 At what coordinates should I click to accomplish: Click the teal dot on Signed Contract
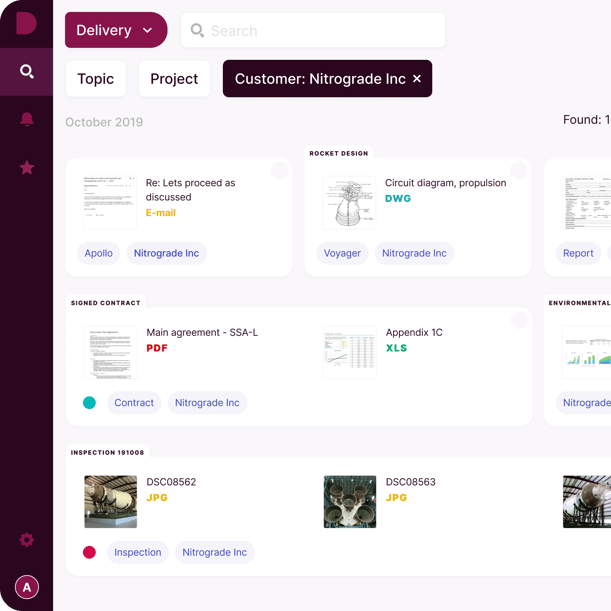click(x=89, y=403)
